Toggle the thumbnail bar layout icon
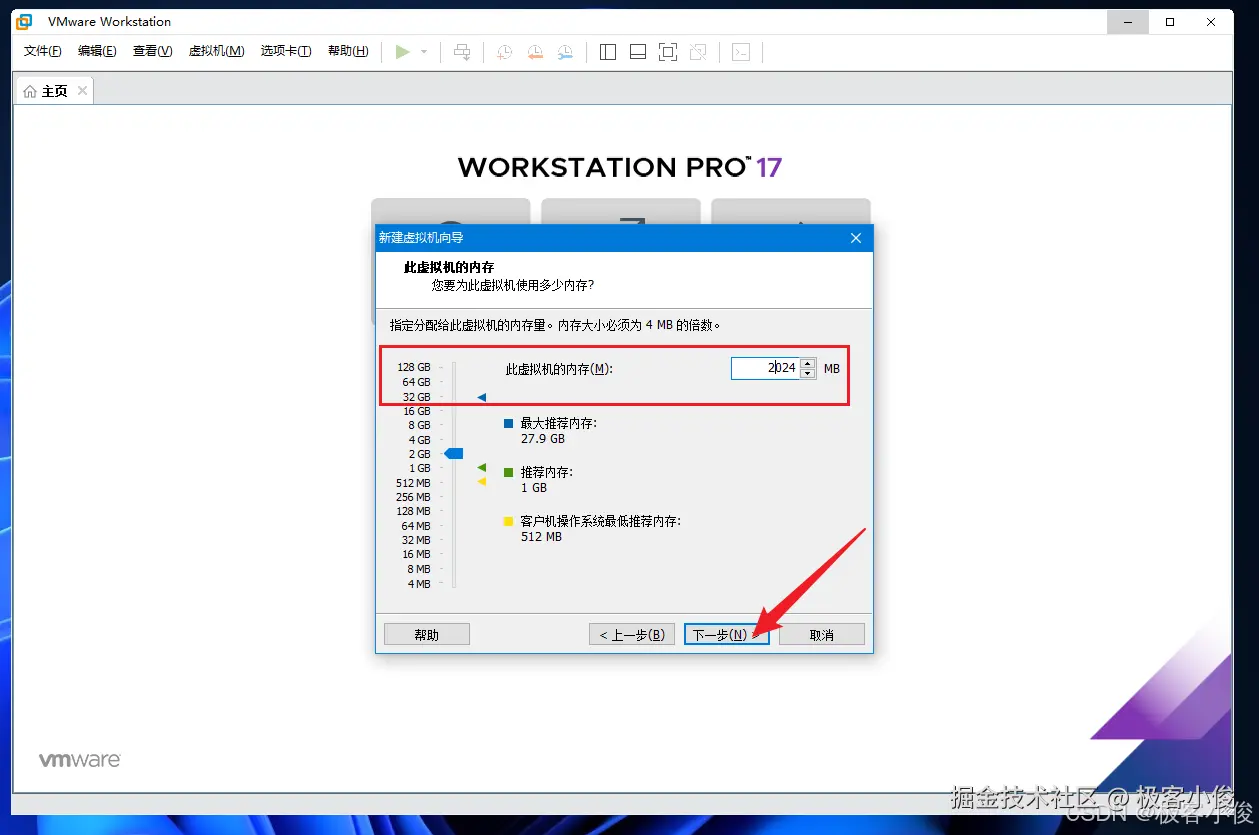This screenshot has height=835, width=1259. pyautogui.click(x=638, y=52)
